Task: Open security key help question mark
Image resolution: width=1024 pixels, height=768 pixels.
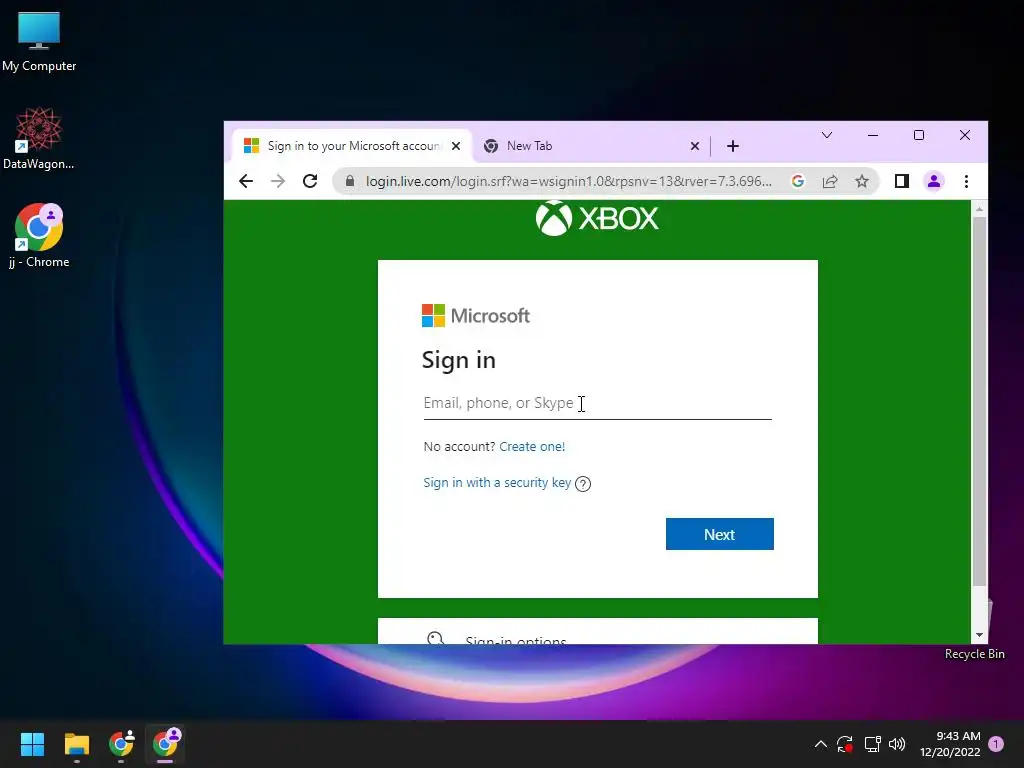Action: tap(583, 484)
